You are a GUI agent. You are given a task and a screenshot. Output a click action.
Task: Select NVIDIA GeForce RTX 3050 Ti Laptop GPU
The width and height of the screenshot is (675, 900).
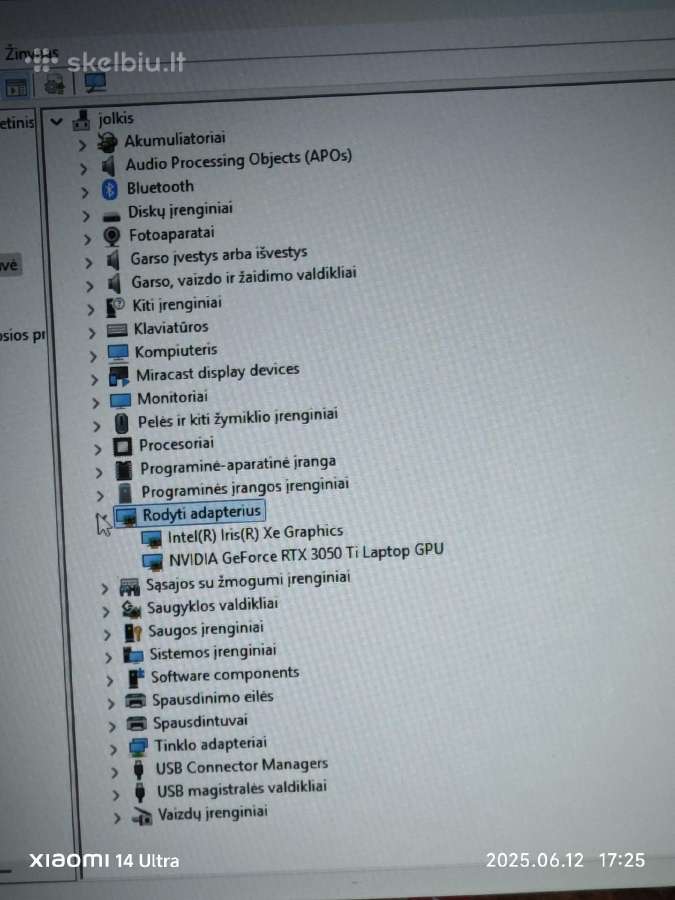coord(306,554)
